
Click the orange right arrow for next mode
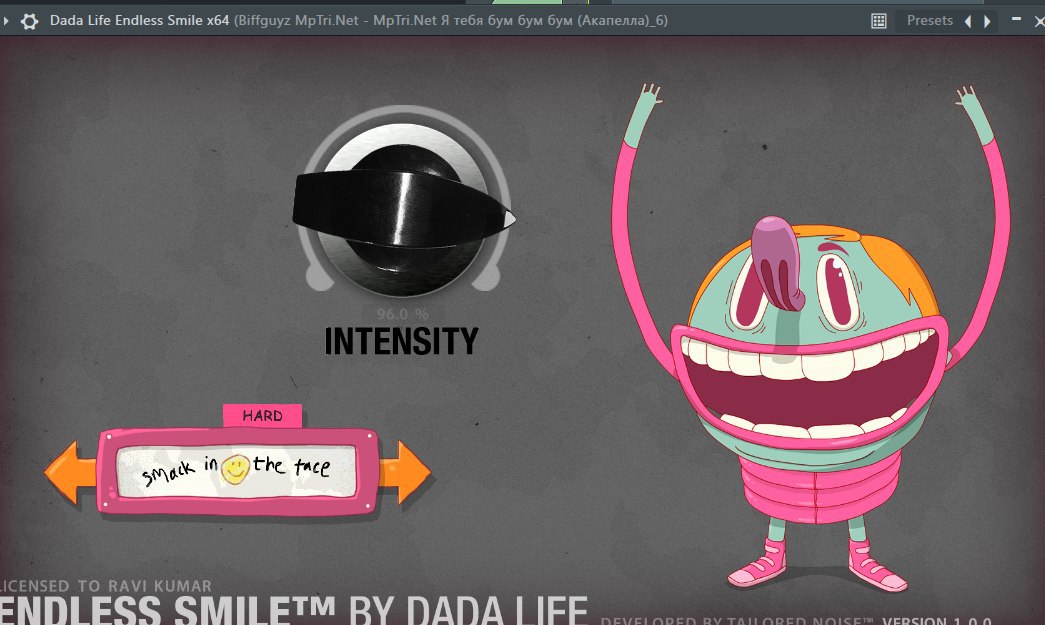[x=405, y=472]
